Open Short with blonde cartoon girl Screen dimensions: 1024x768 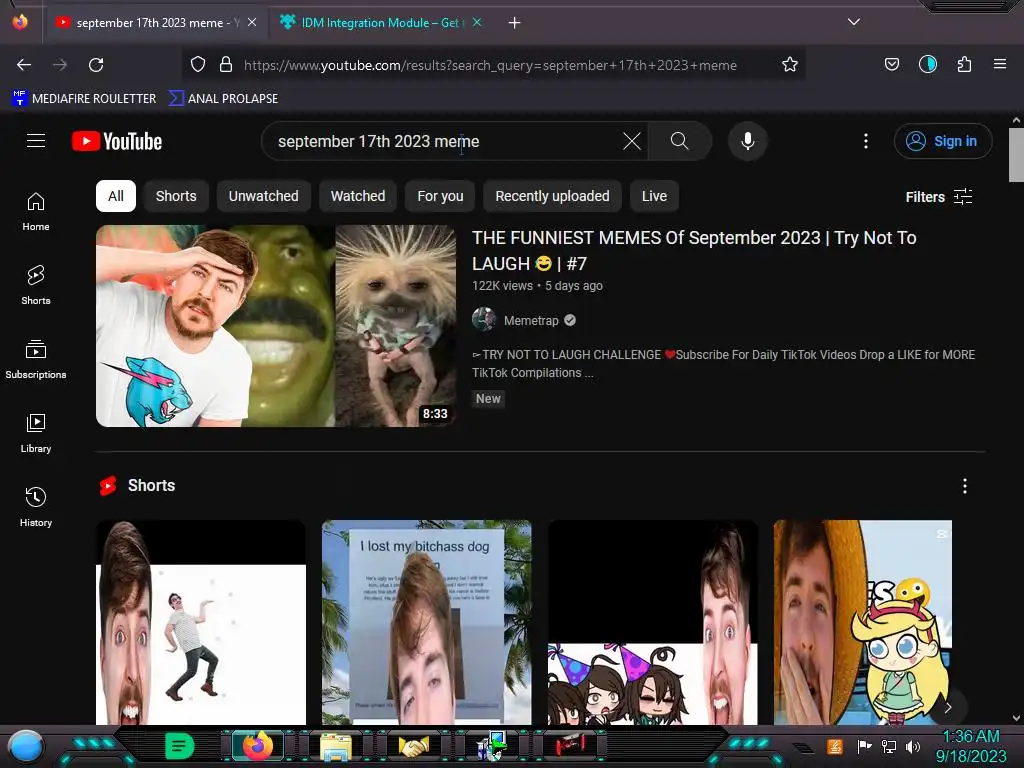[x=863, y=622]
